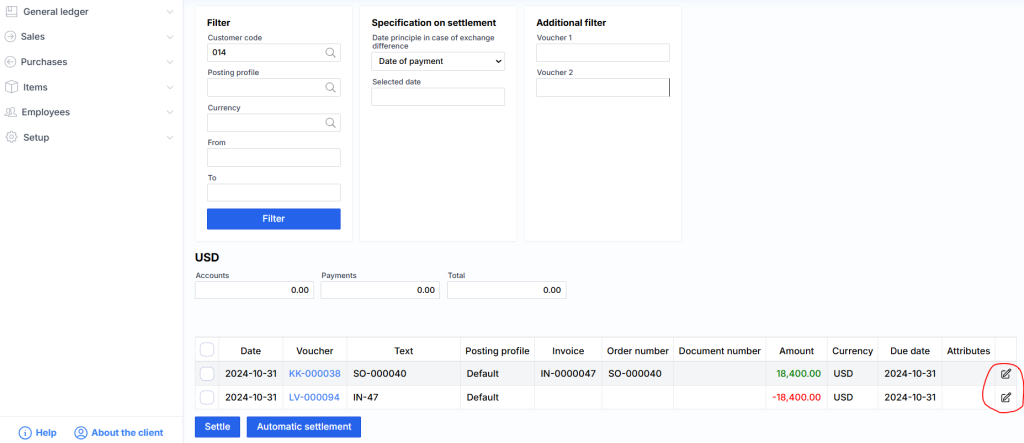Click edit icon for voucher KK-000038 row
The width and height of the screenshot is (1024, 443).
1005,373
